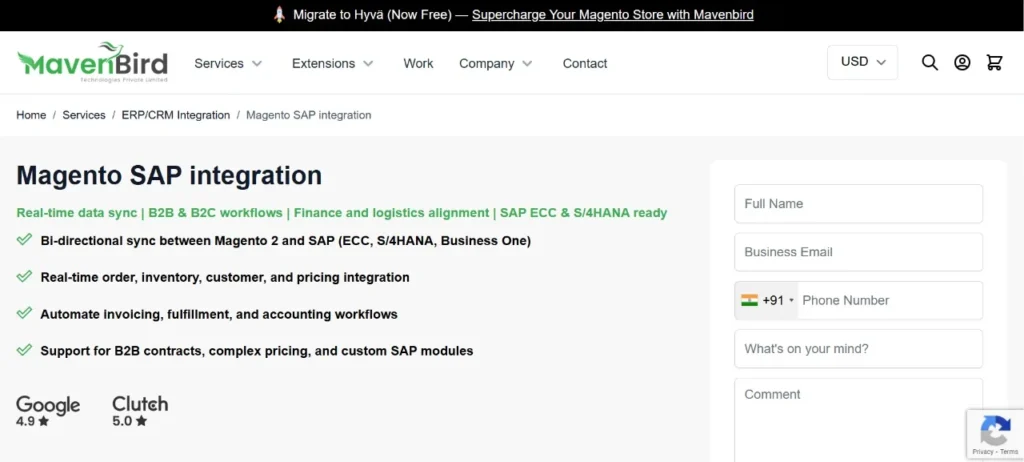This screenshot has height=462, width=1024.
Task: Click the Magento SAP integration heading
Action: point(169,176)
